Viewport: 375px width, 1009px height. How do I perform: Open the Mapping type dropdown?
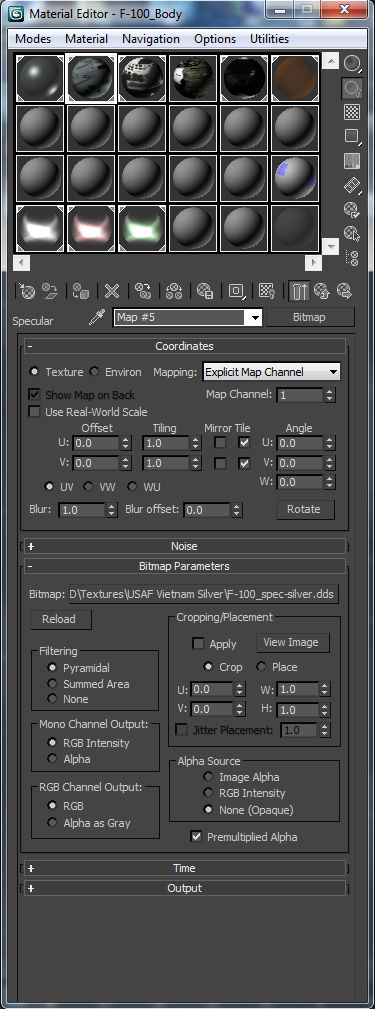(x=271, y=371)
